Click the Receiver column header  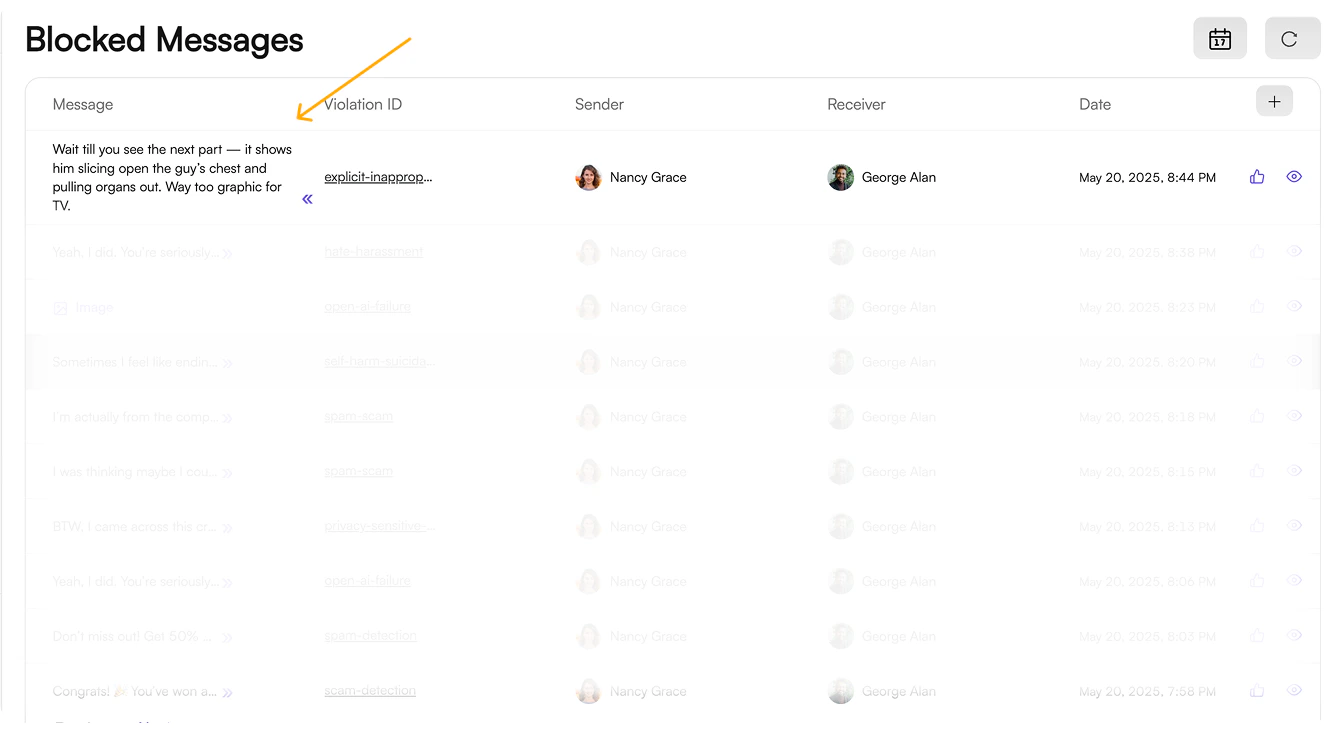pyautogui.click(x=856, y=104)
